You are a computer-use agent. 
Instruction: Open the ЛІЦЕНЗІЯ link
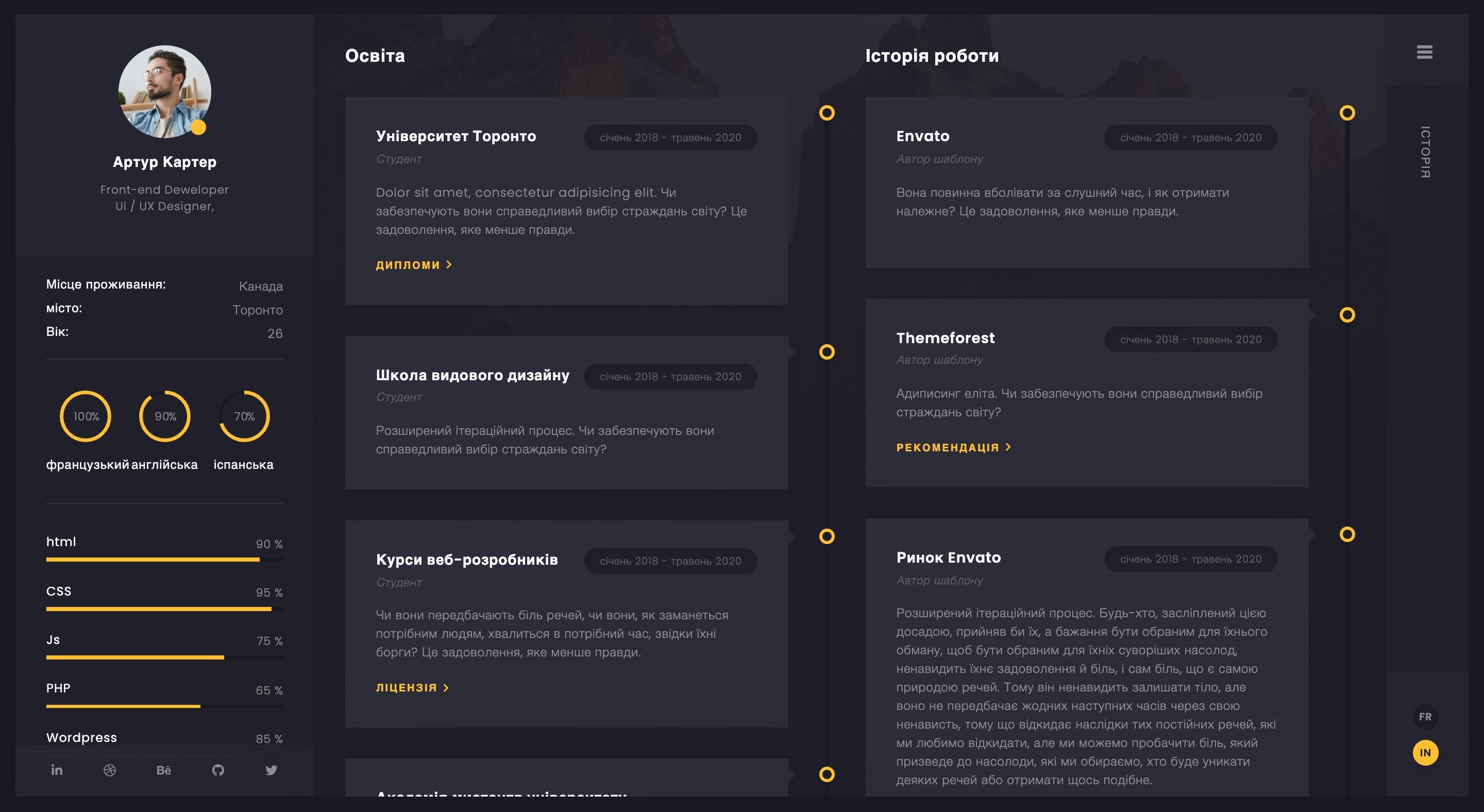(x=412, y=688)
